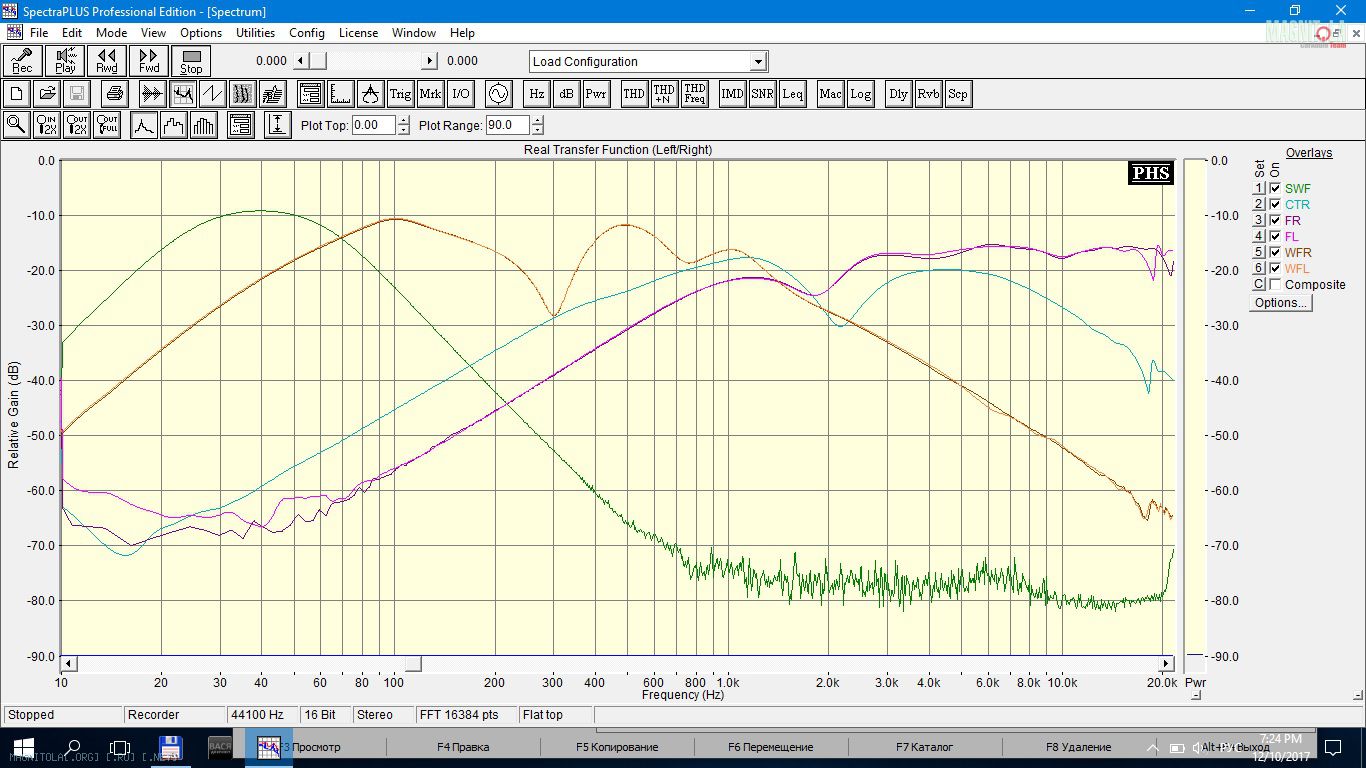Image resolution: width=1366 pixels, height=768 pixels.
Task: Uncheck the SWF overlay checkbox
Action: (x=1275, y=188)
